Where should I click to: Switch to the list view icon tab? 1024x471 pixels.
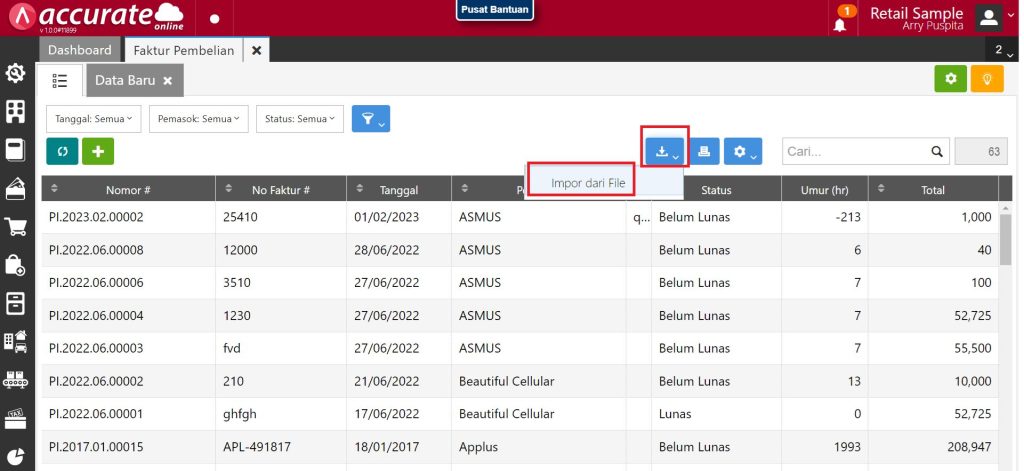pos(60,80)
